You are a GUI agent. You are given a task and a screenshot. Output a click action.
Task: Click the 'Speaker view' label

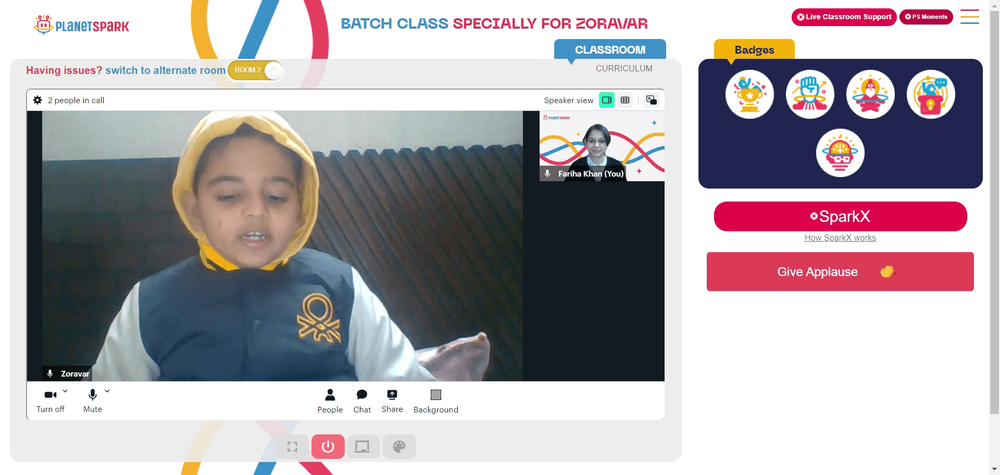[x=568, y=100]
